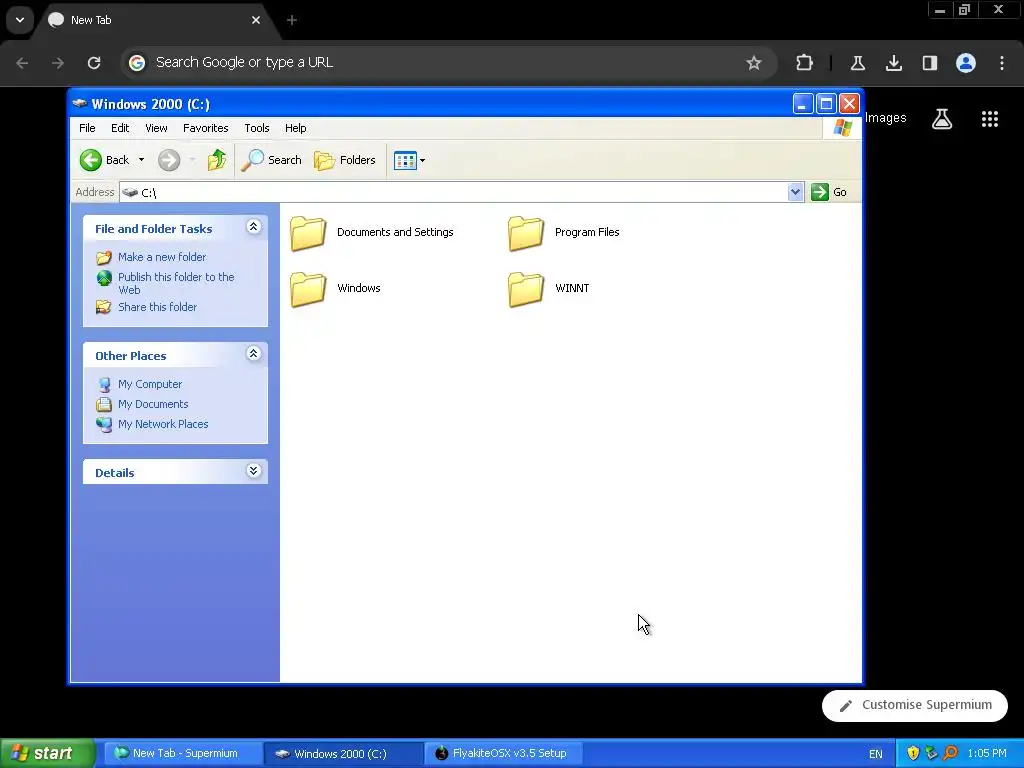
Task: Close the New Tab browser tab
Action: (x=256, y=20)
